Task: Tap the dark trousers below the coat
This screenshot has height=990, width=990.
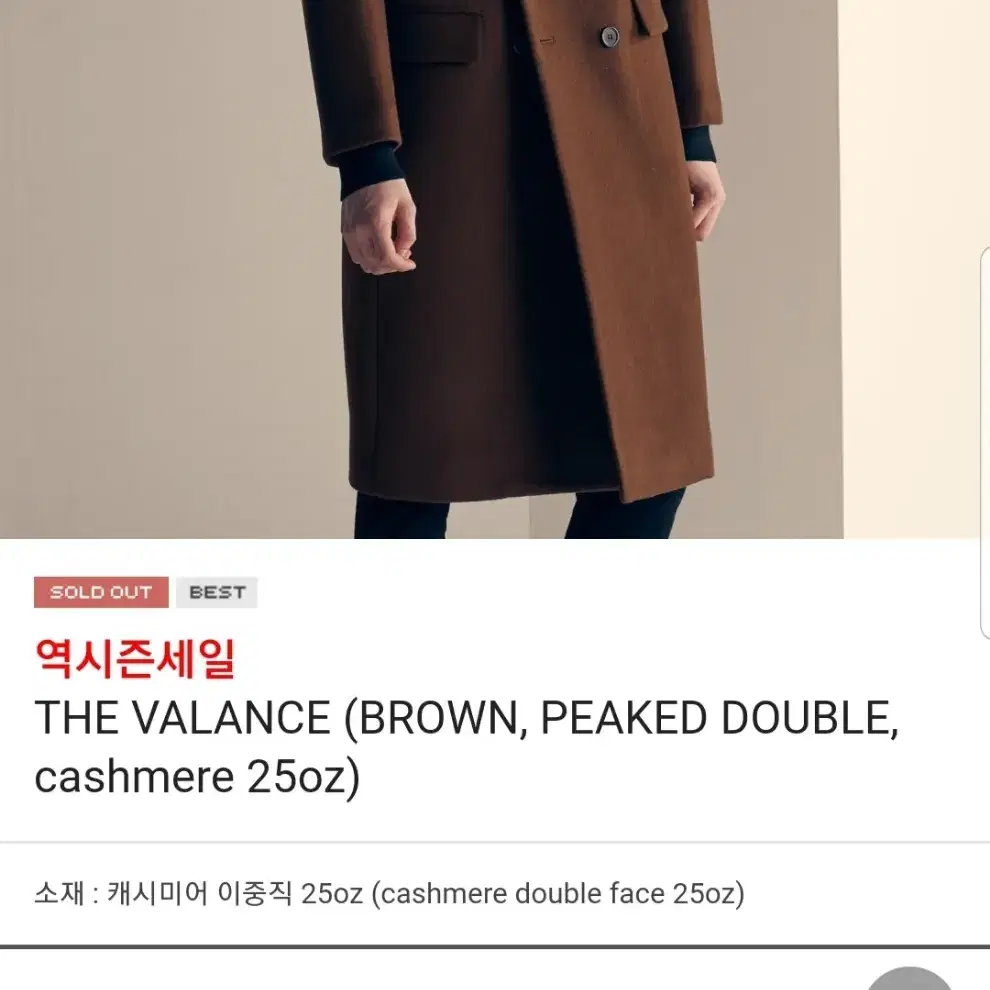Action: coord(519,514)
